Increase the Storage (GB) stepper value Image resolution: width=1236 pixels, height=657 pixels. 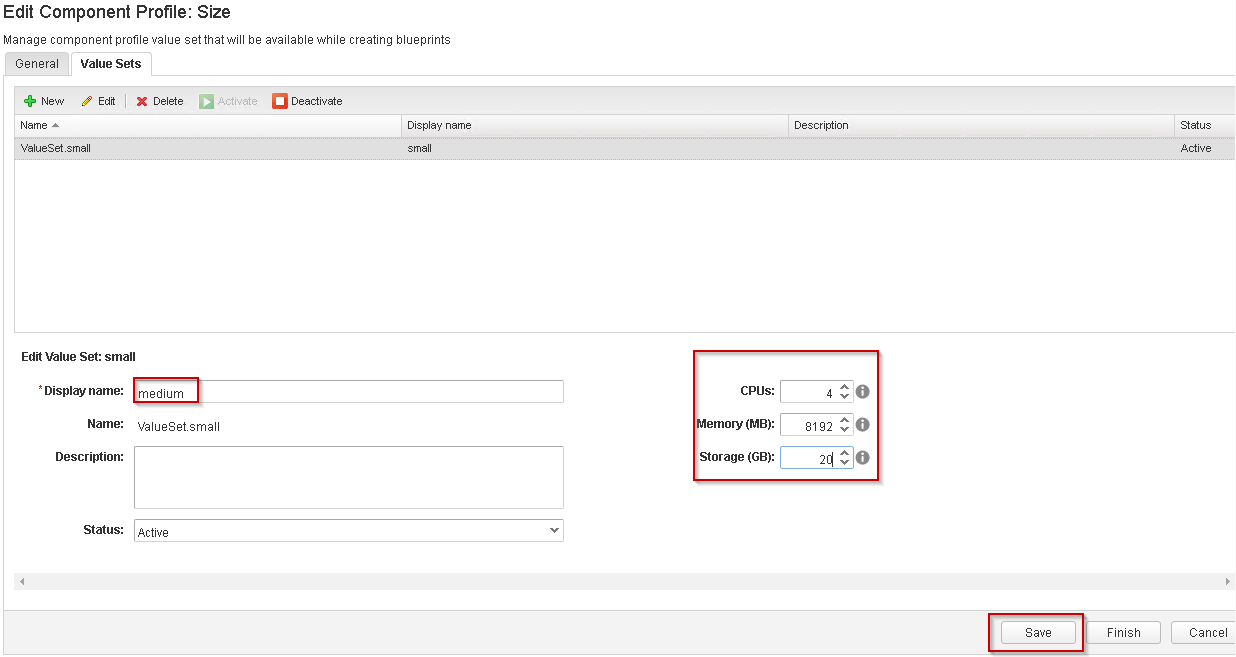(845, 453)
